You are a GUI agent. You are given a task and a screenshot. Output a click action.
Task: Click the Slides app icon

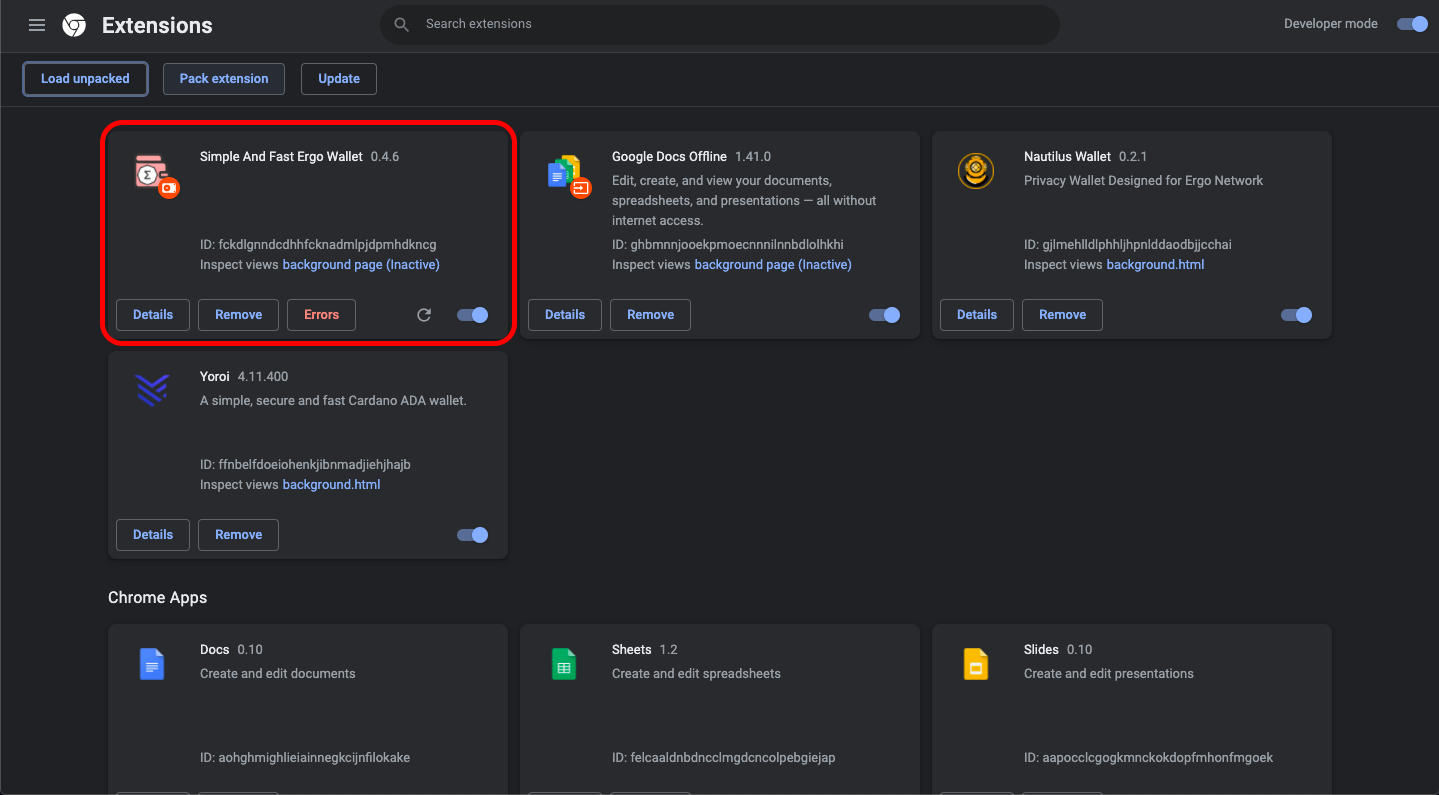pyautogui.click(x=976, y=664)
